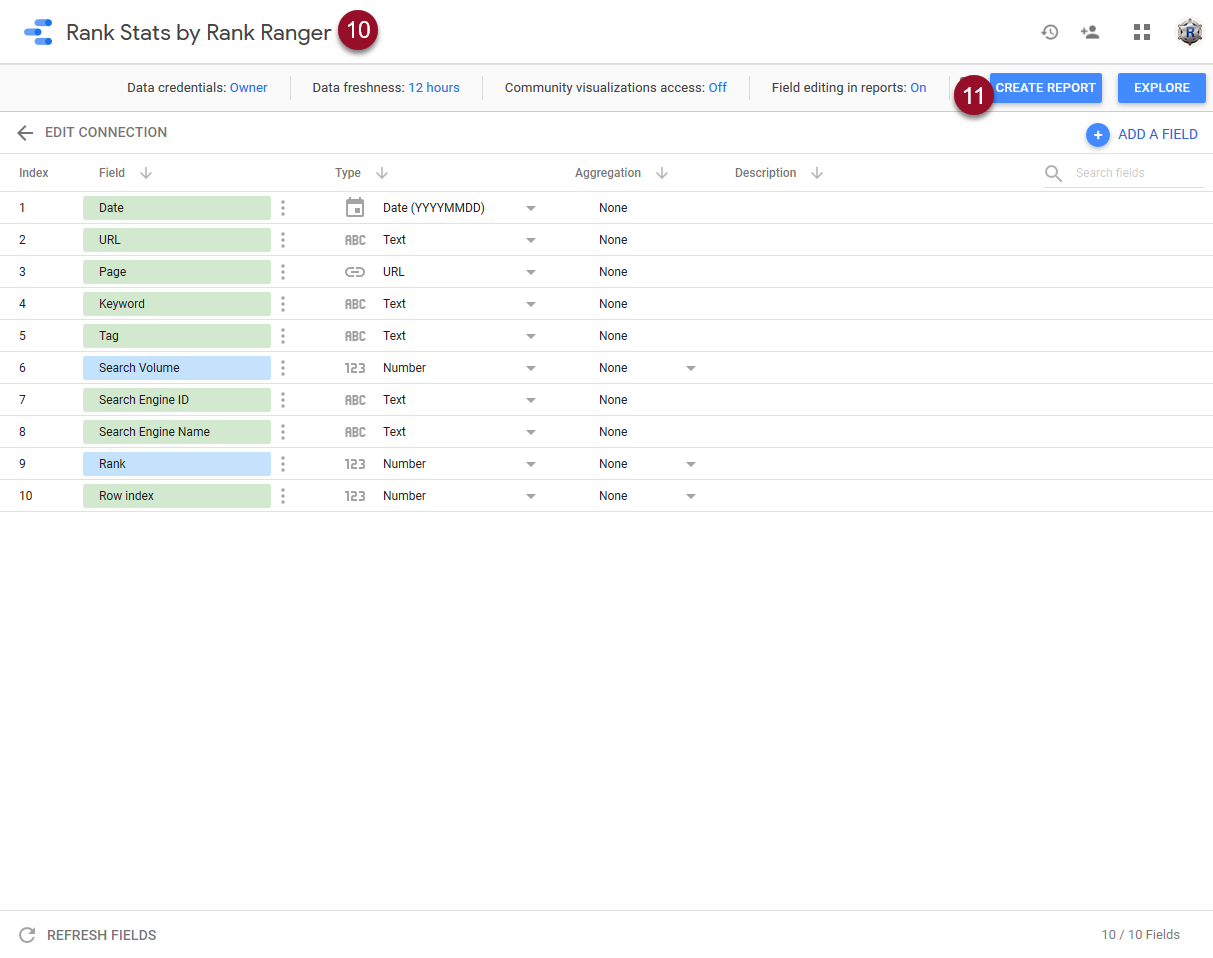Open Aggregation dropdown for Search Volume
The image size is (1213, 958).
pos(691,368)
